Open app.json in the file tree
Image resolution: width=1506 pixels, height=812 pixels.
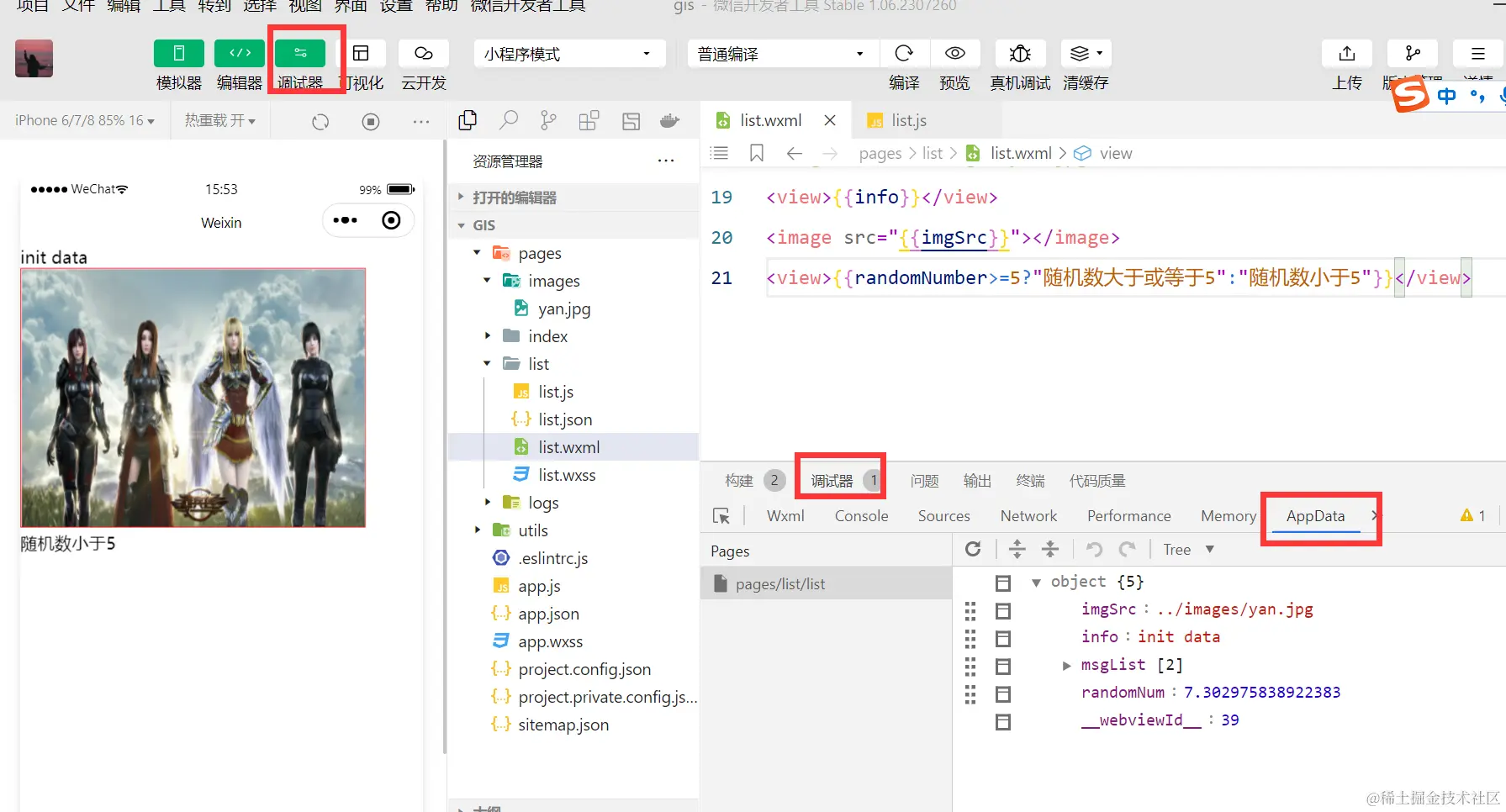(548, 614)
